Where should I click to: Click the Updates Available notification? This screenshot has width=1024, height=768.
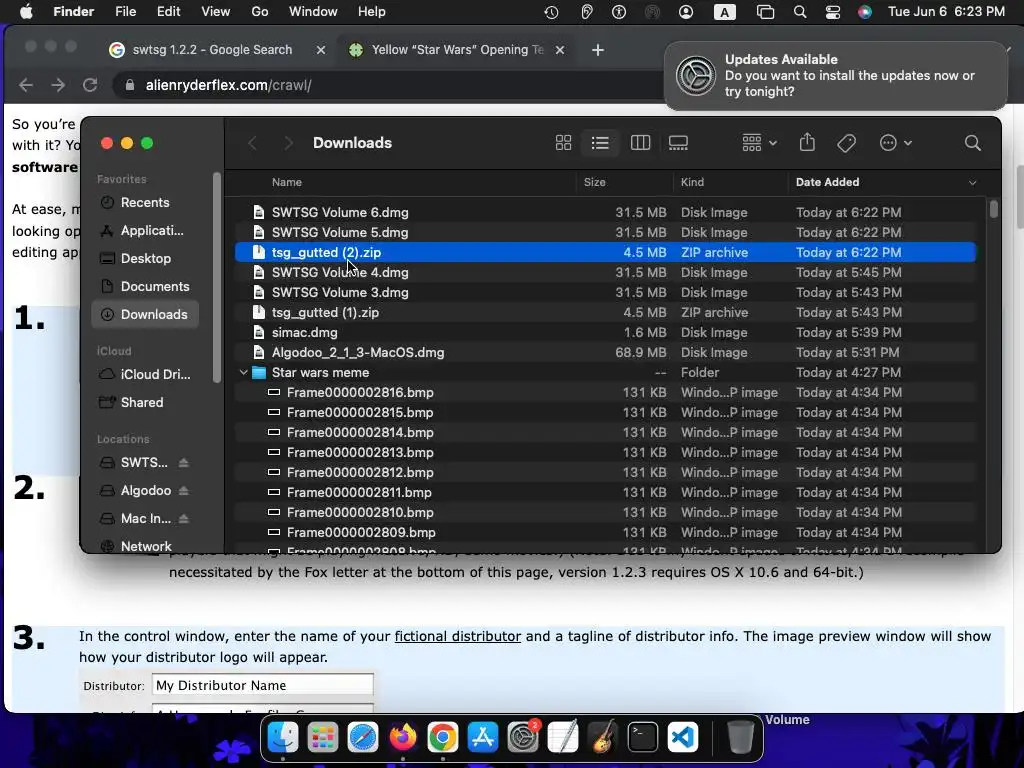[x=835, y=76]
